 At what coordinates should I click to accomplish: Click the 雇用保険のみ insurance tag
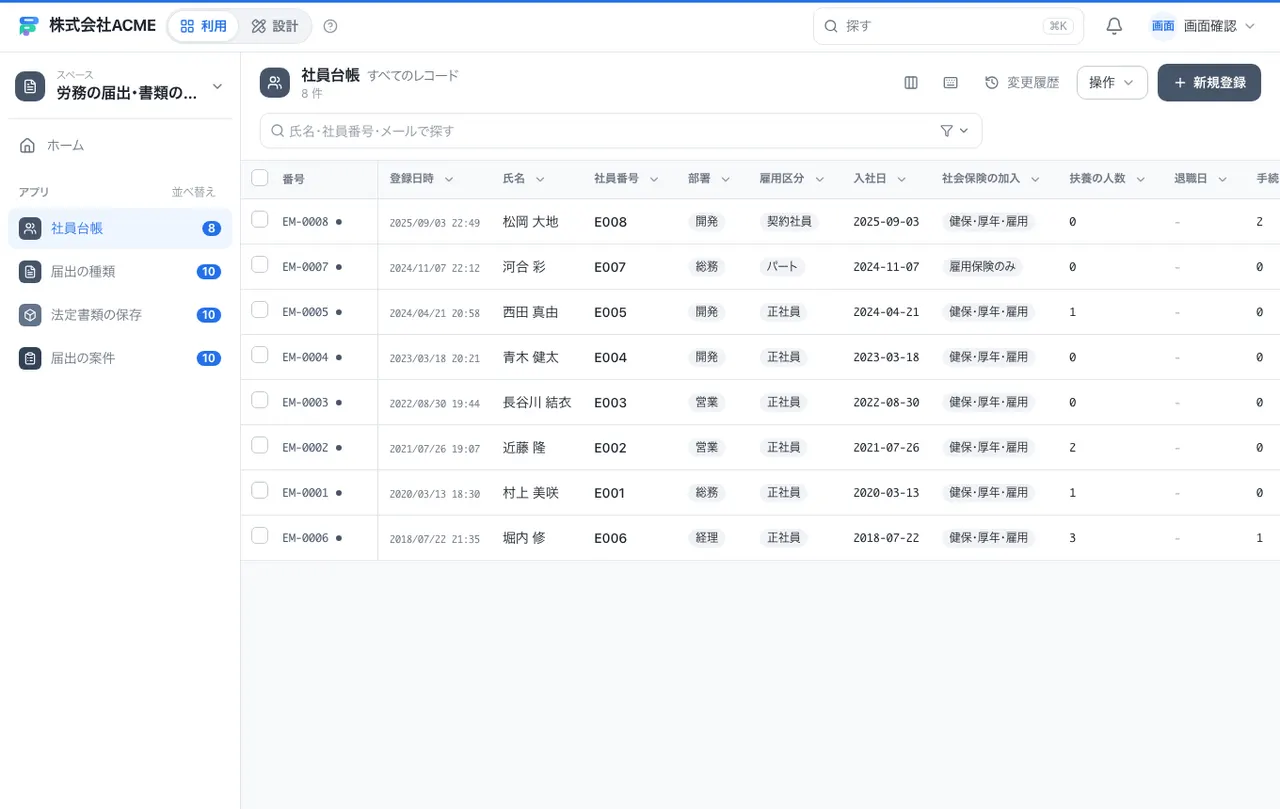[x=981, y=267]
